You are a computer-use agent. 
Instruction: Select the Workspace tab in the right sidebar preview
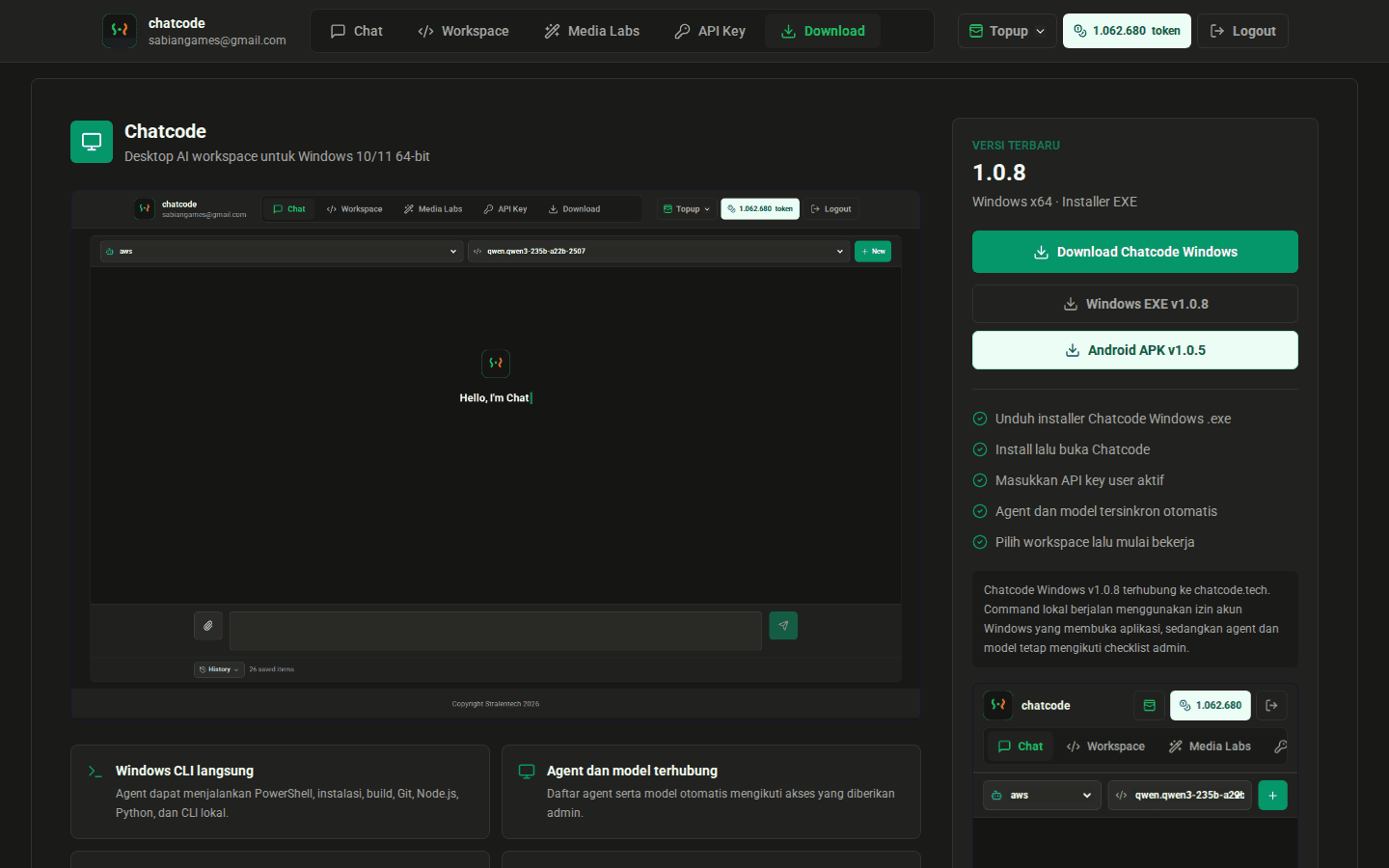(1105, 746)
